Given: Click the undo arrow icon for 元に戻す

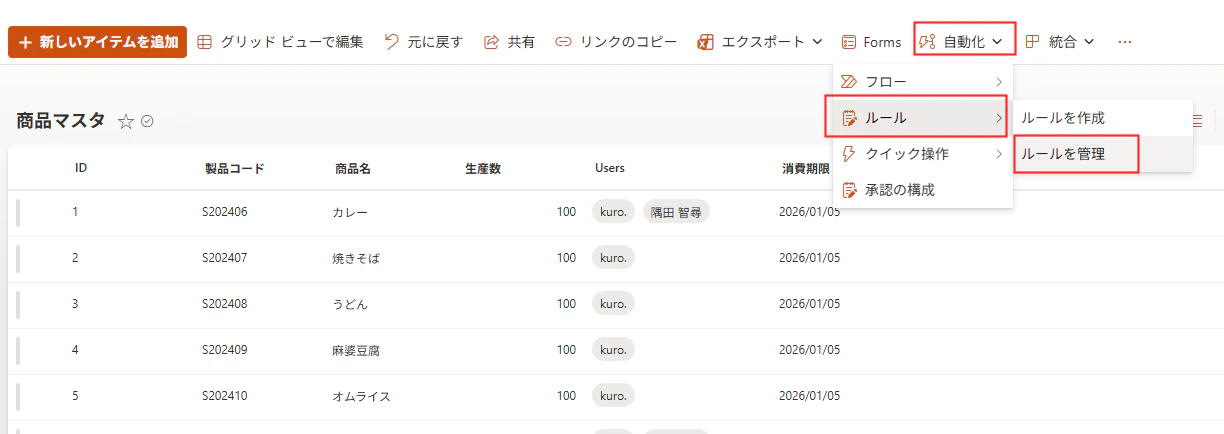Looking at the screenshot, I should click(392, 42).
